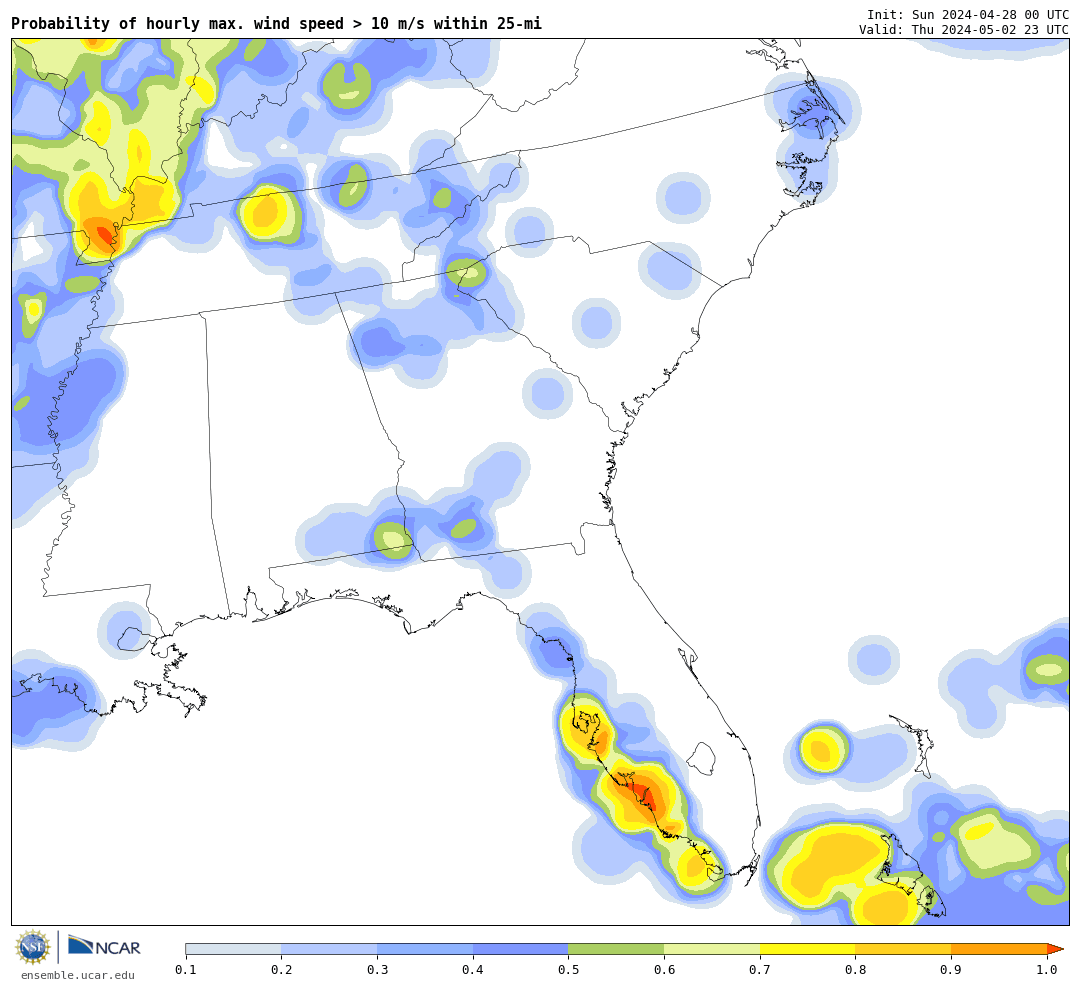This screenshot has height=988, width=1080.
Task: Click the 0.2 colorbar label
Action: click(282, 970)
